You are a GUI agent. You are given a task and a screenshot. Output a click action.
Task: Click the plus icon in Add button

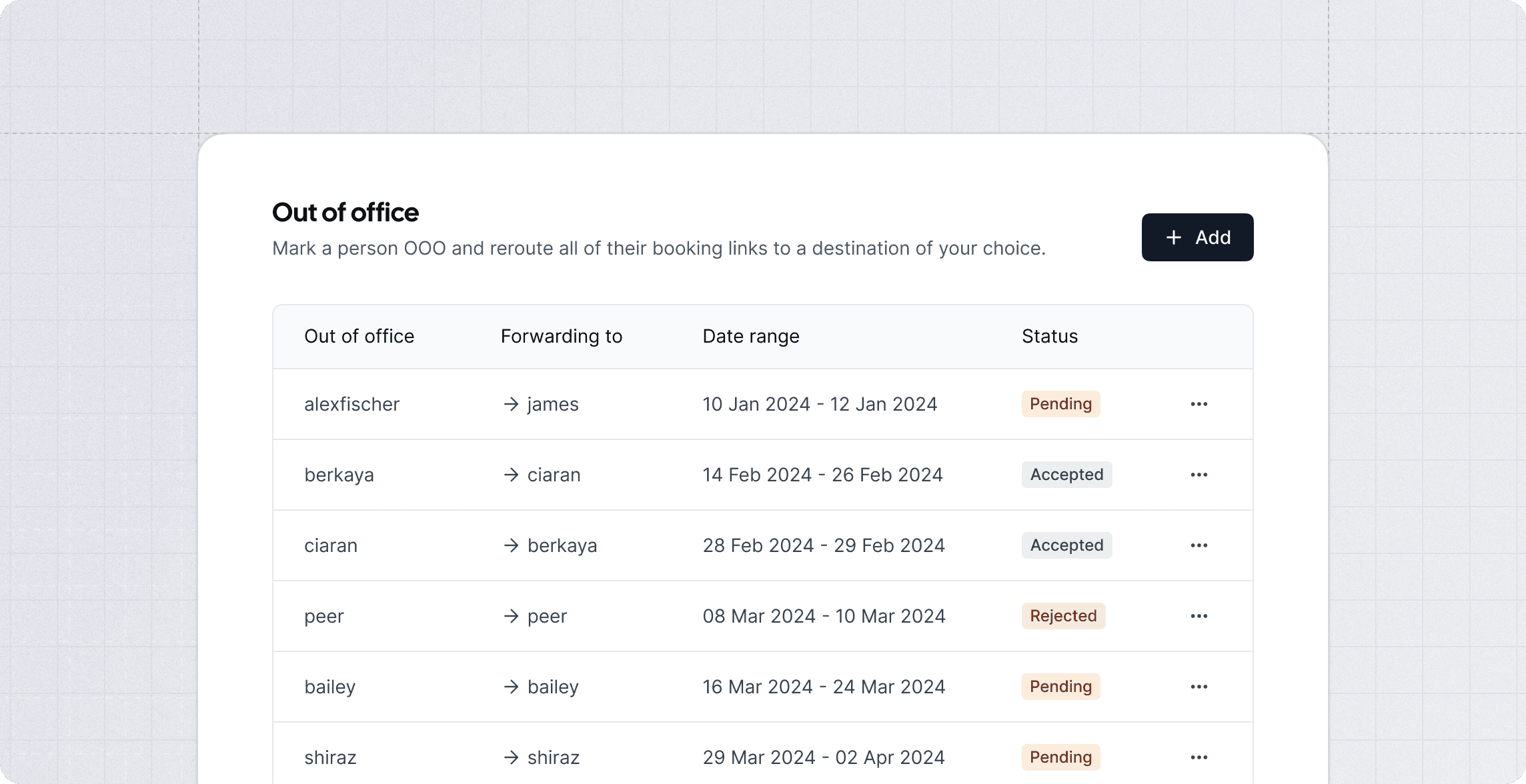[1173, 237]
